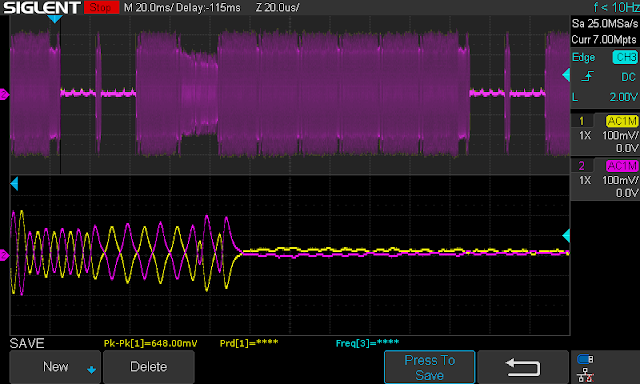Toggle channel 2 AC1M coupling badge
Viewport: 640px width, 384px height.
pyautogui.click(x=621, y=166)
